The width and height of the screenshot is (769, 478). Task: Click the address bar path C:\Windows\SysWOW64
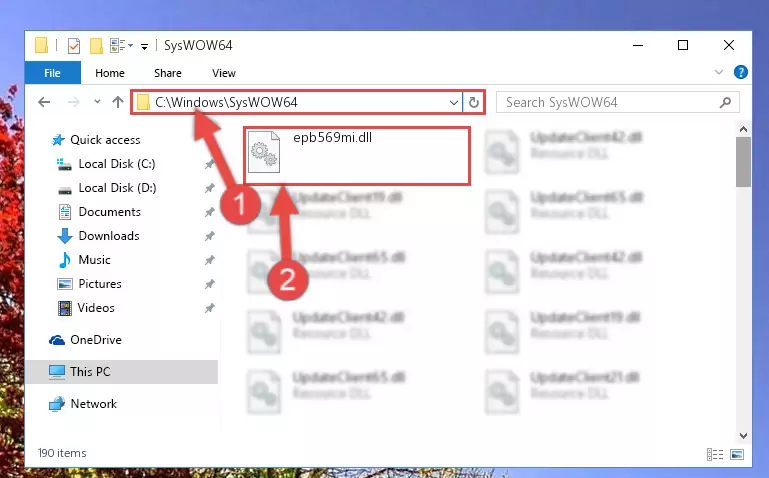point(226,102)
